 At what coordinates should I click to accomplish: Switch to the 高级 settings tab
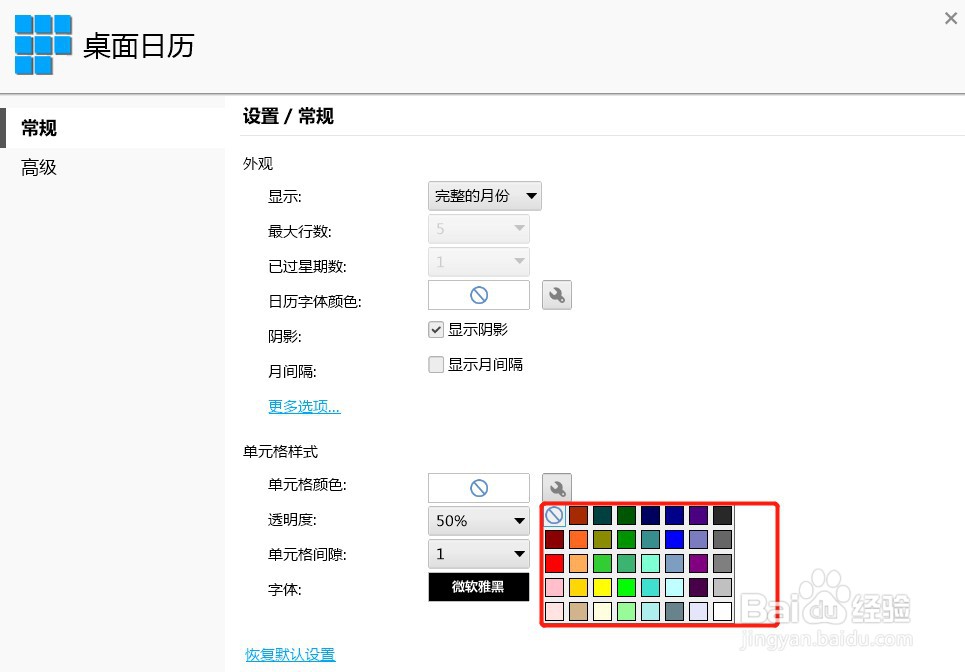click(38, 167)
